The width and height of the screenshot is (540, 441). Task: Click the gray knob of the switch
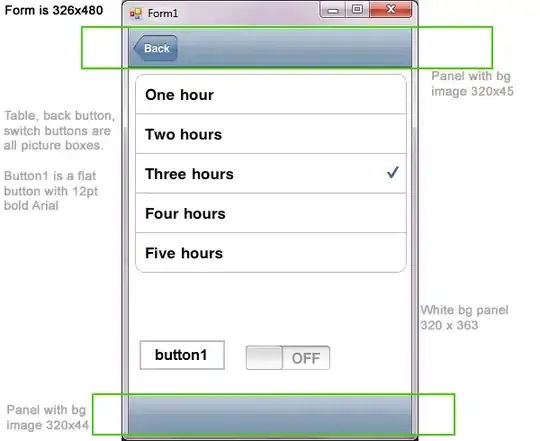click(264, 358)
